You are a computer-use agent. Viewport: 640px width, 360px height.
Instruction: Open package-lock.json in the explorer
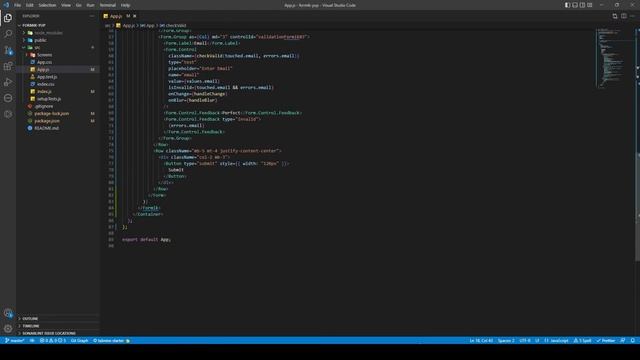click(57, 113)
